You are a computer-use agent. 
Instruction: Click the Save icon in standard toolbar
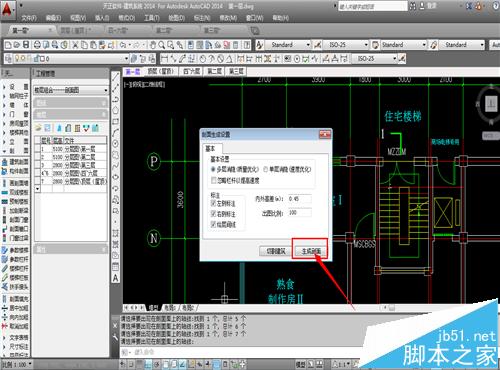(x=26, y=45)
